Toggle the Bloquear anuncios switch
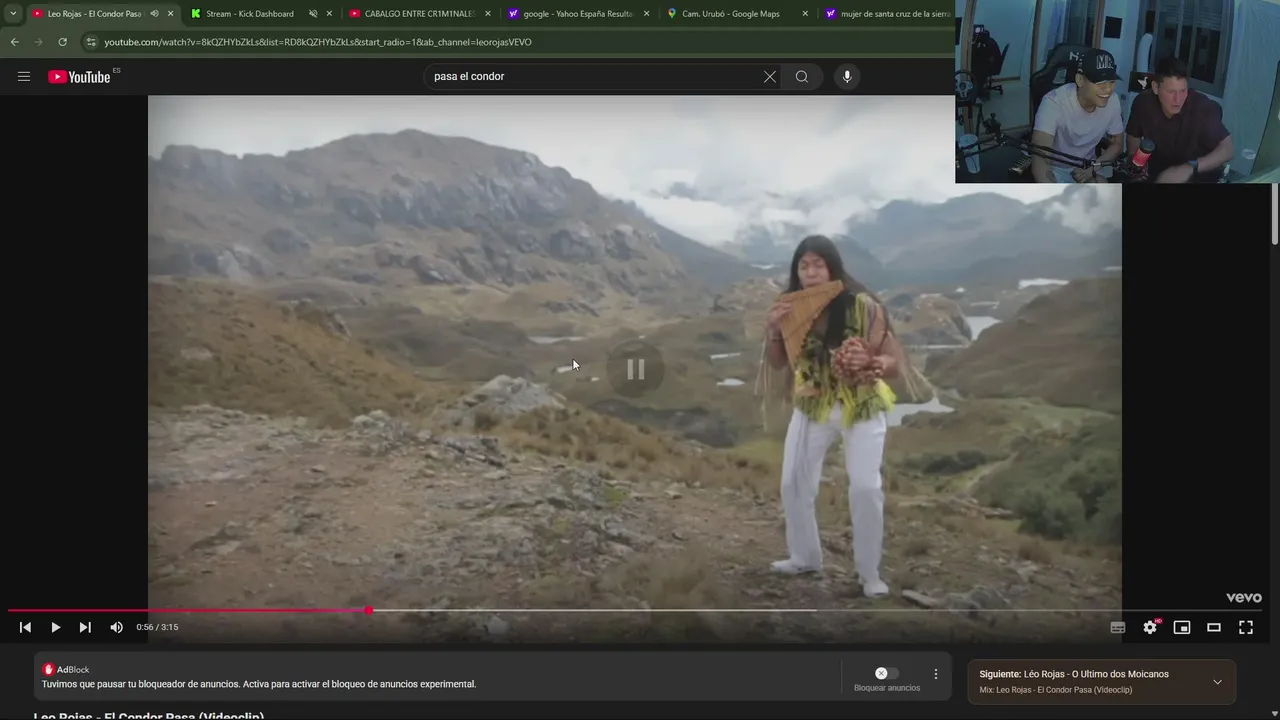Viewport: 1280px width, 720px height. 887,674
